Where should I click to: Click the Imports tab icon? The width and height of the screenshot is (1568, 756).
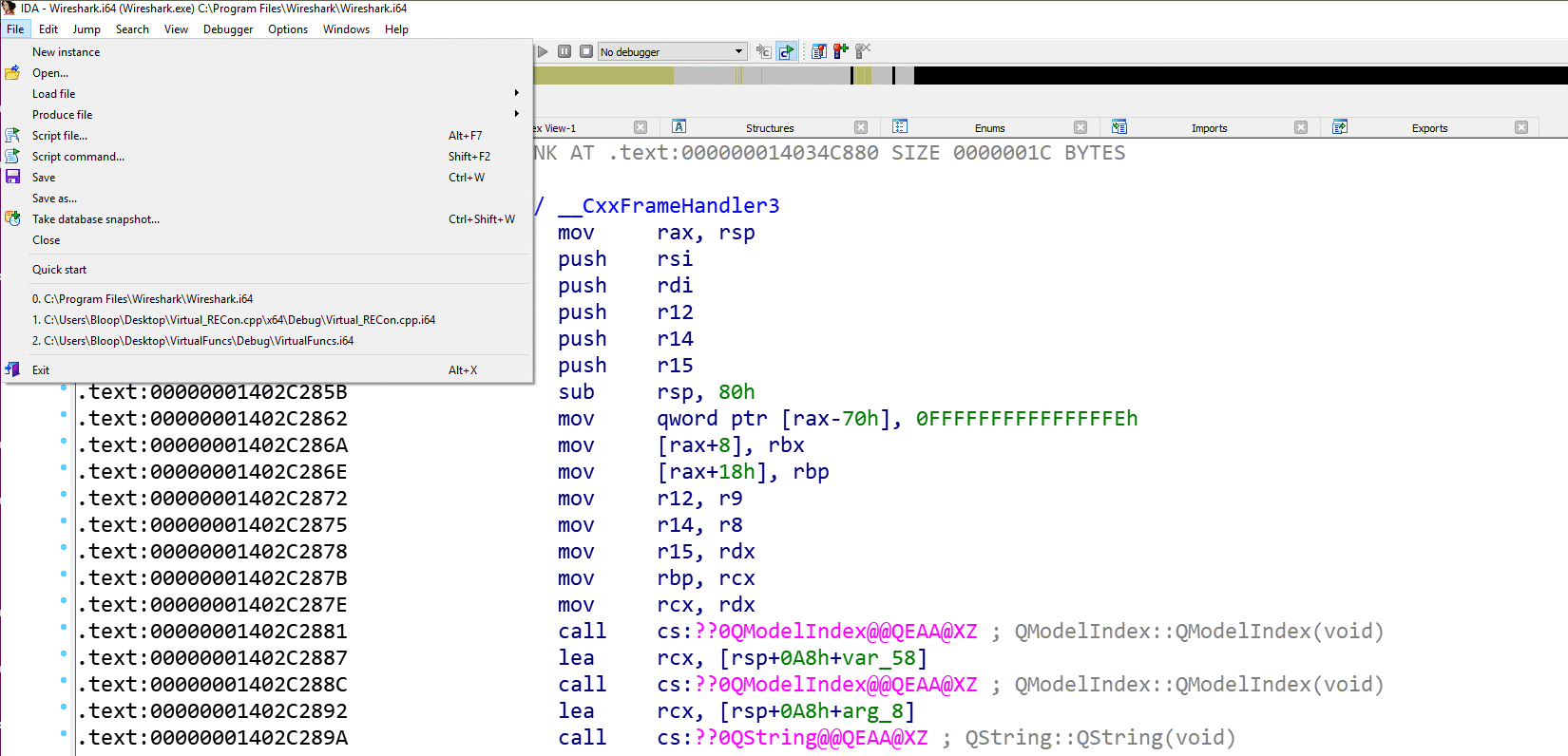[x=1119, y=127]
